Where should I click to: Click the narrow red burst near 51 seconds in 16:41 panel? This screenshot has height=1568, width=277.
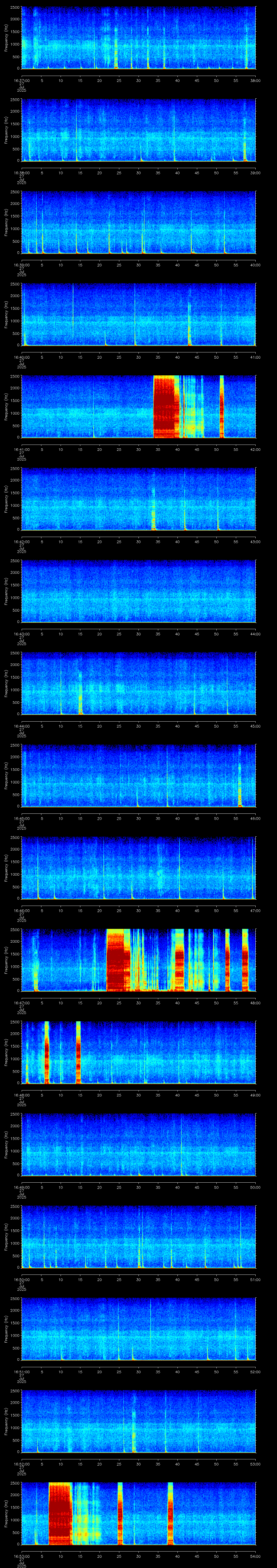point(222,407)
